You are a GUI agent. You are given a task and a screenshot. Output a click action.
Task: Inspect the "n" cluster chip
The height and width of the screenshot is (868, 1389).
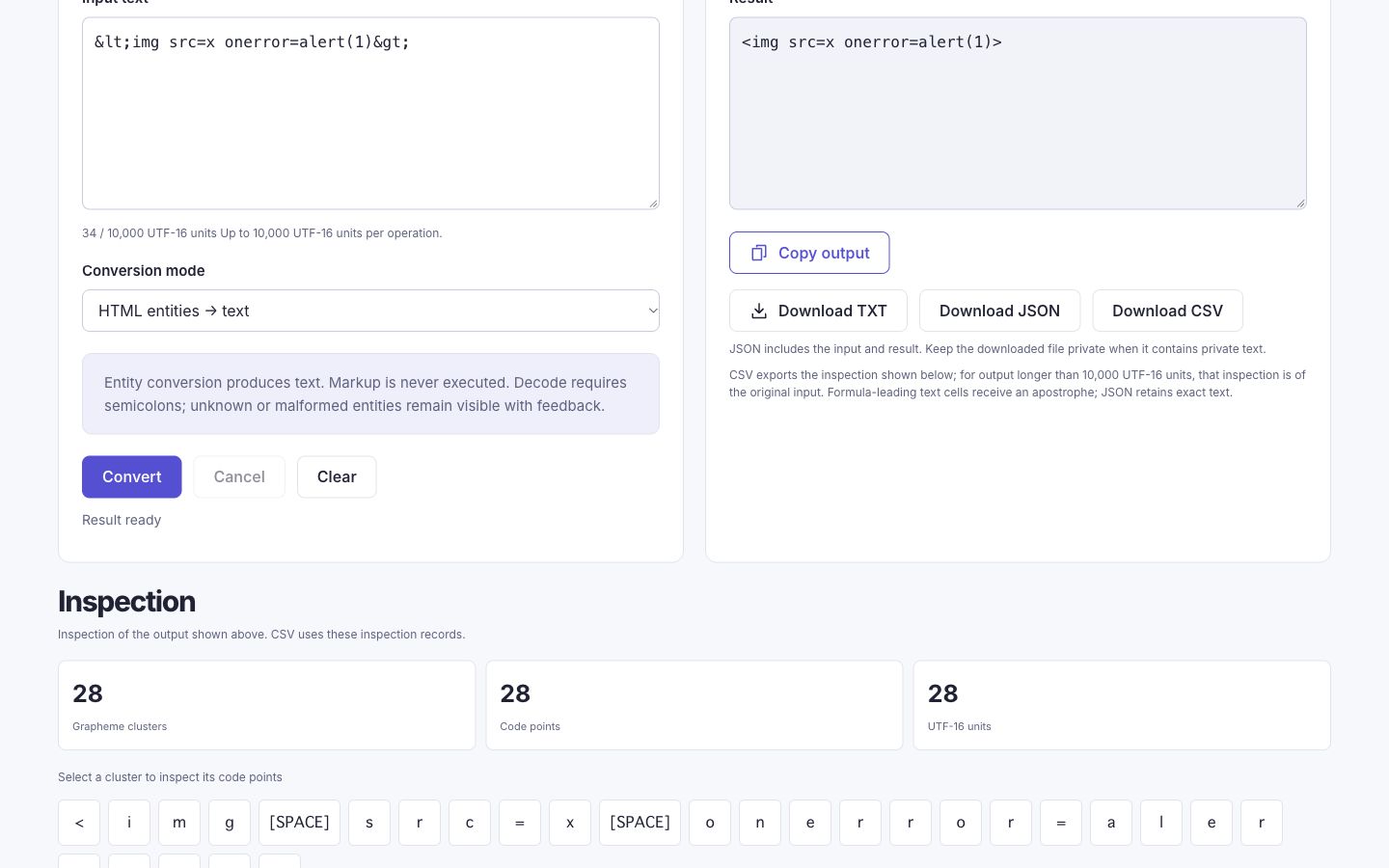coord(760,823)
